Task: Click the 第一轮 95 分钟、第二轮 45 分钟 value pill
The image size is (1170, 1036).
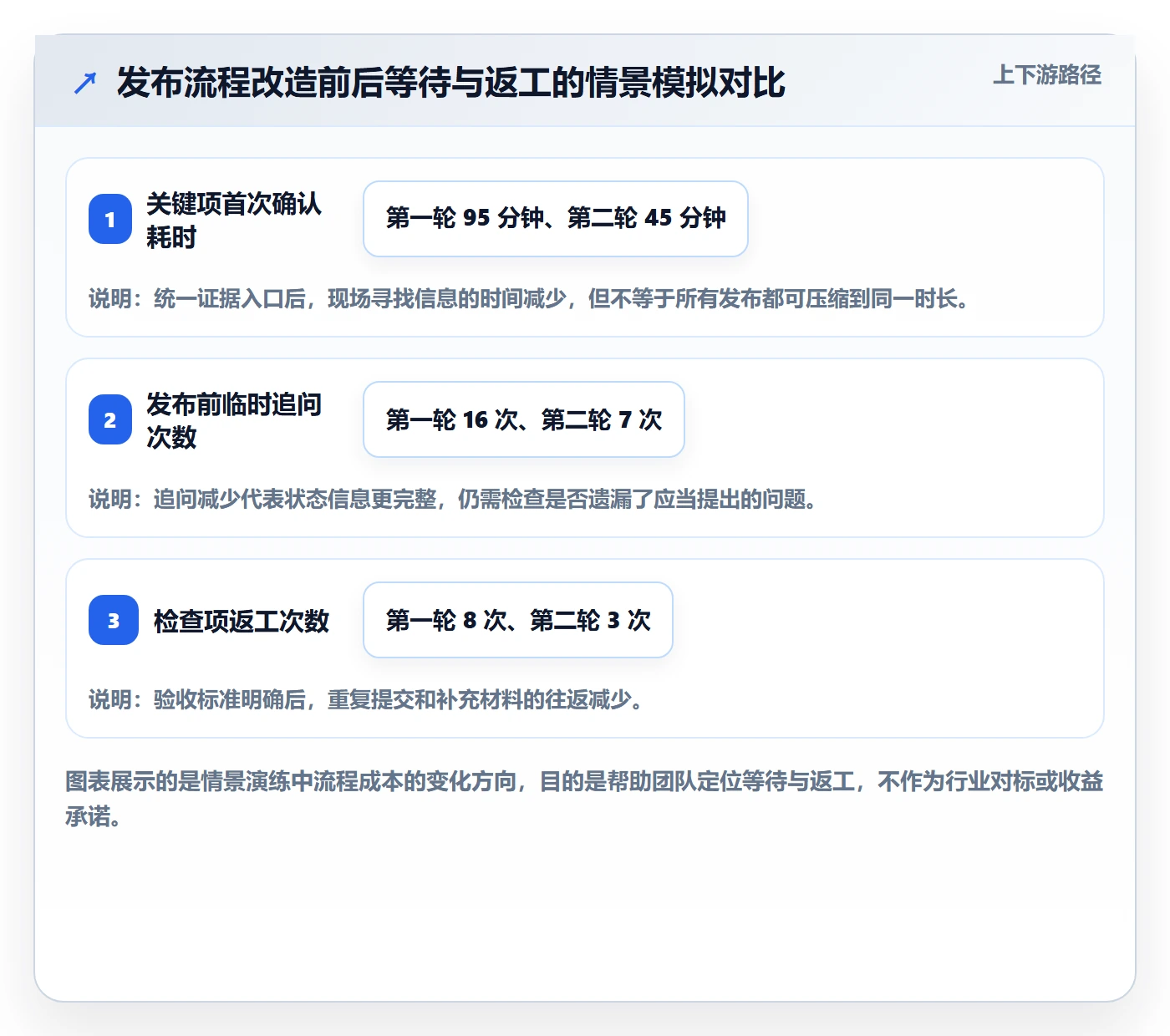Action: pyautogui.click(x=556, y=219)
